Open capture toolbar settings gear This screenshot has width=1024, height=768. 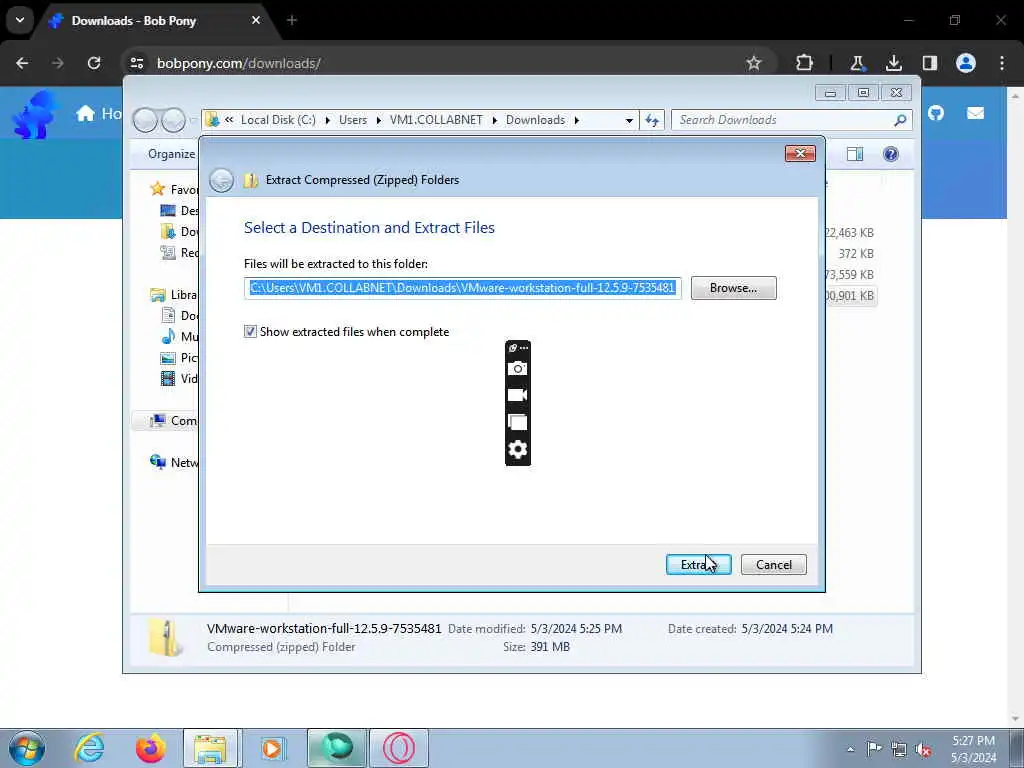click(x=517, y=449)
